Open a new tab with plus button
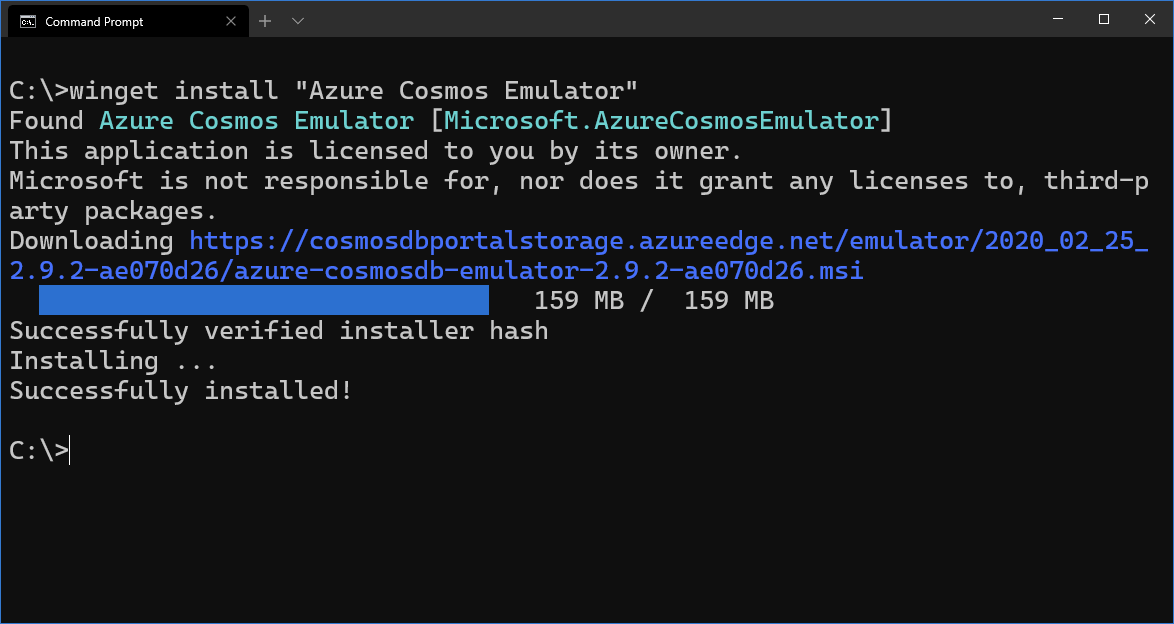 pyautogui.click(x=264, y=21)
